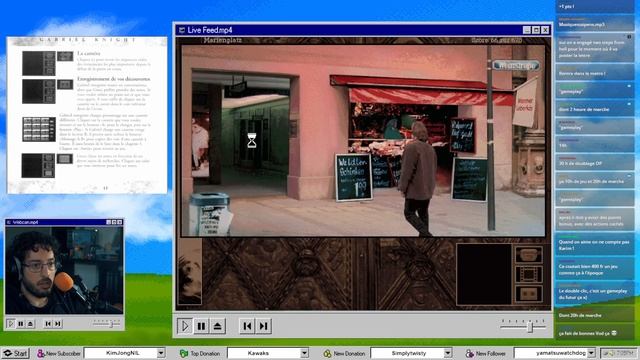Maximize the Live Feed.mp4 window
Screen dimensions: 640x360
[x=536, y=30]
